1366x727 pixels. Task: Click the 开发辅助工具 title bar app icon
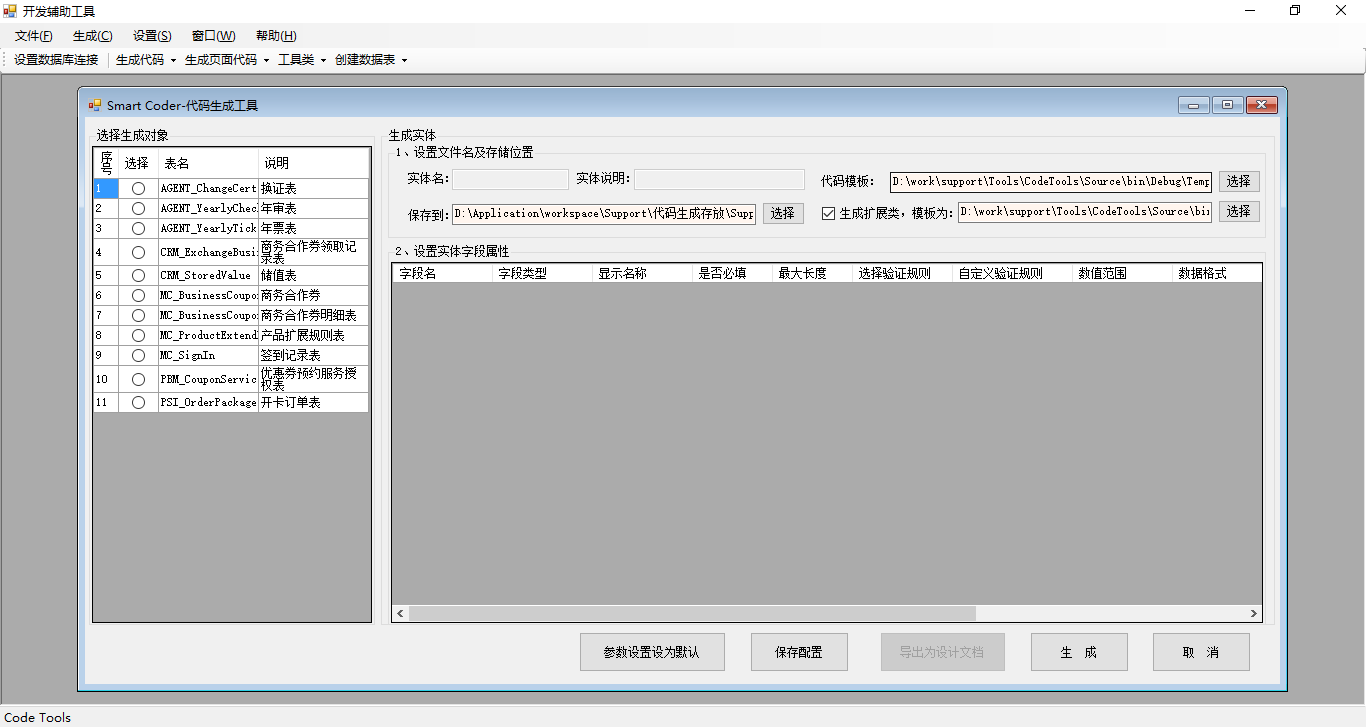tap(10, 11)
